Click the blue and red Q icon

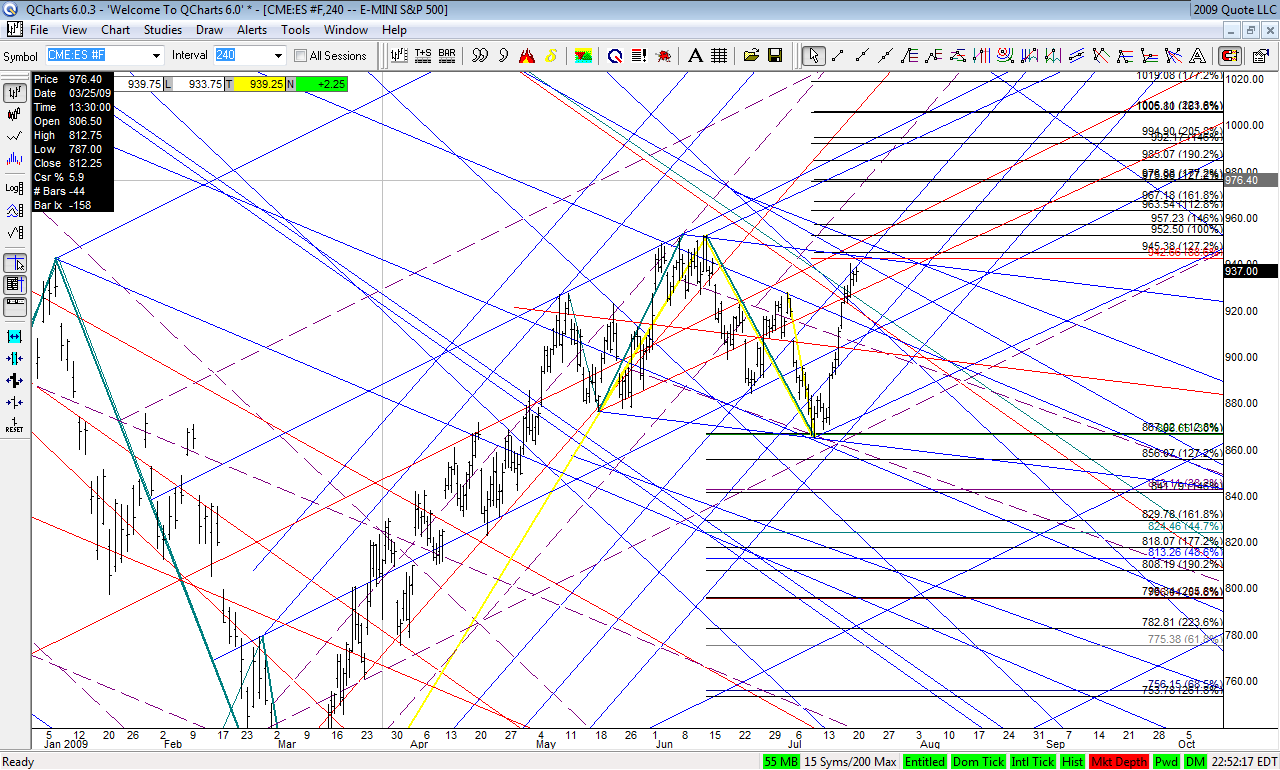pos(615,56)
